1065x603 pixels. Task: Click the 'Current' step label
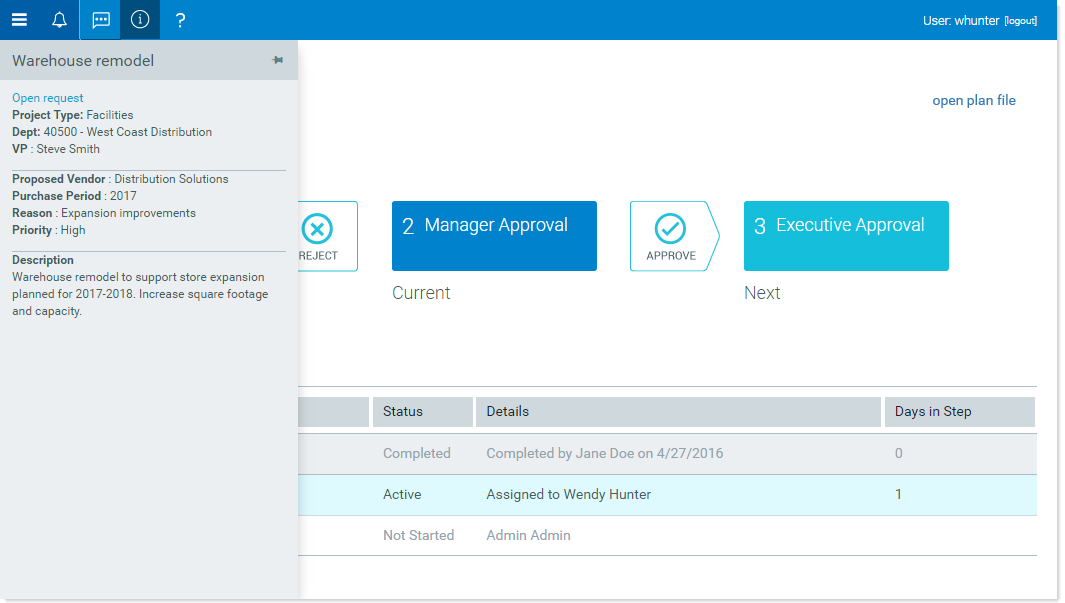[x=421, y=293]
